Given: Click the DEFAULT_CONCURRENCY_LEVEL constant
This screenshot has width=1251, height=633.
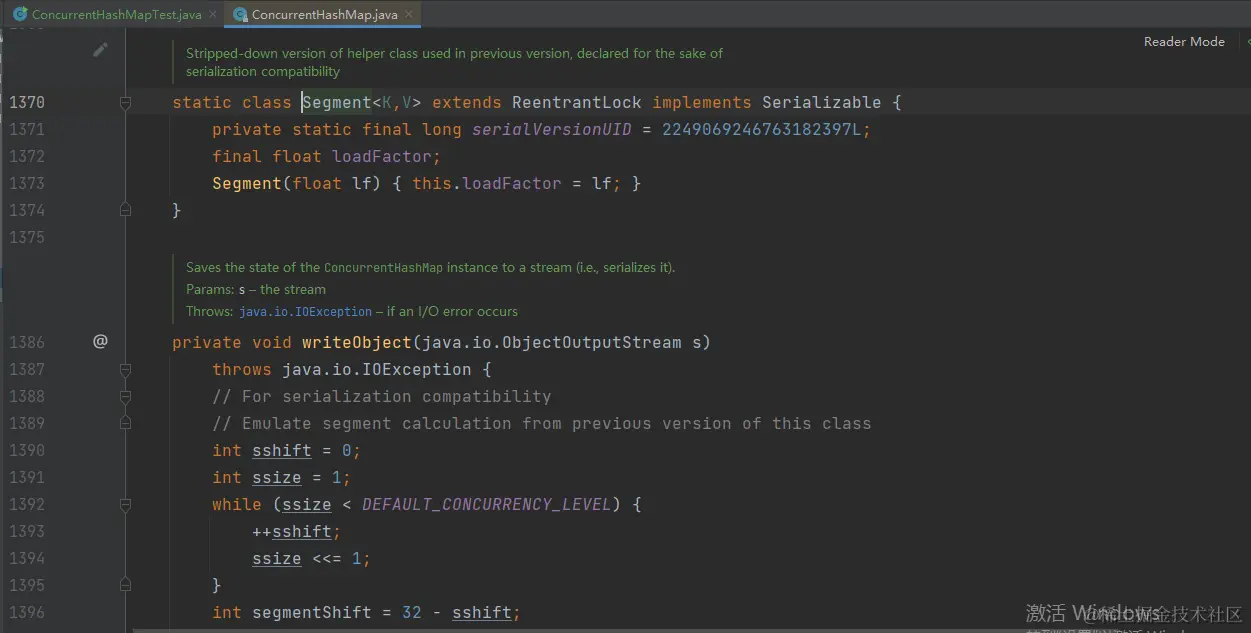Looking at the screenshot, I should [x=487, y=504].
